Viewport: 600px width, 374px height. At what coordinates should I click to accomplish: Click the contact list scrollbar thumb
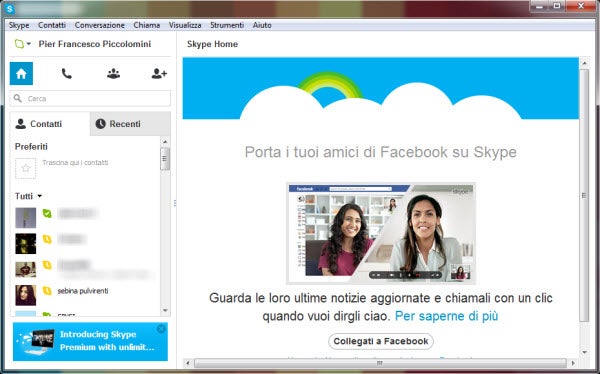pyautogui.click(x=165, y=158)
